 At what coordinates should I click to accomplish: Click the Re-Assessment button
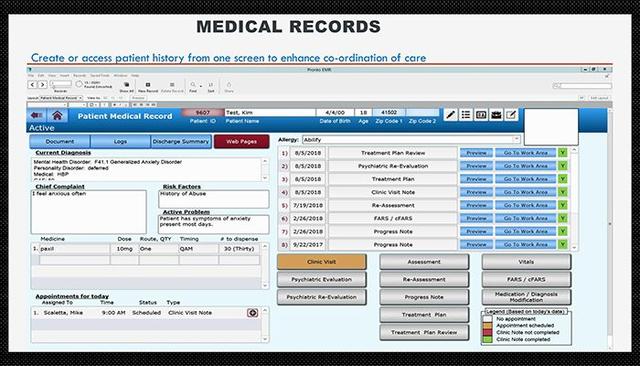pyautogui.click(x=424, y=279)
